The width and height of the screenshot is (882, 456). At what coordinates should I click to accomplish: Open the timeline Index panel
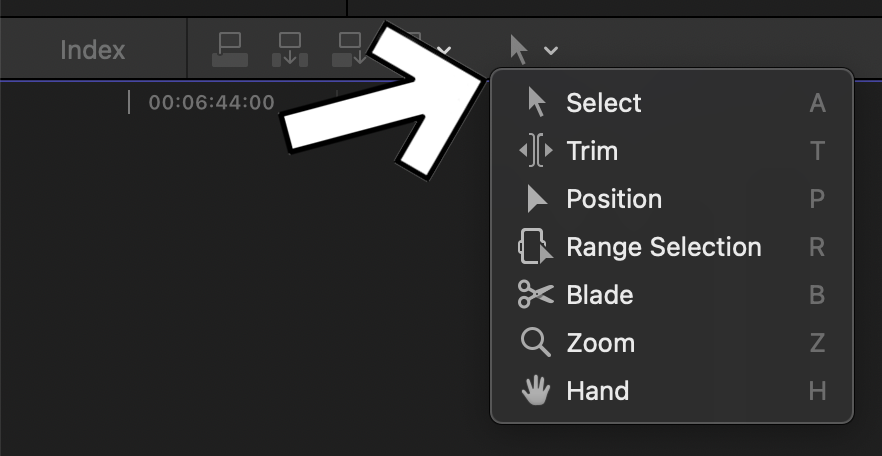click(92, 49)
